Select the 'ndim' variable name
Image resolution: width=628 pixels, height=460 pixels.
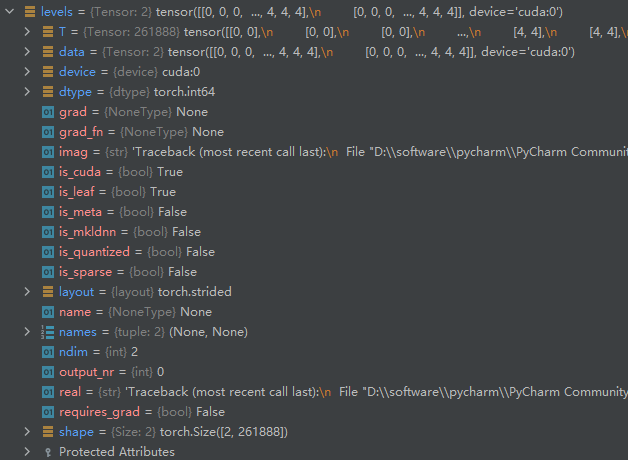click(x=73, y=352)
